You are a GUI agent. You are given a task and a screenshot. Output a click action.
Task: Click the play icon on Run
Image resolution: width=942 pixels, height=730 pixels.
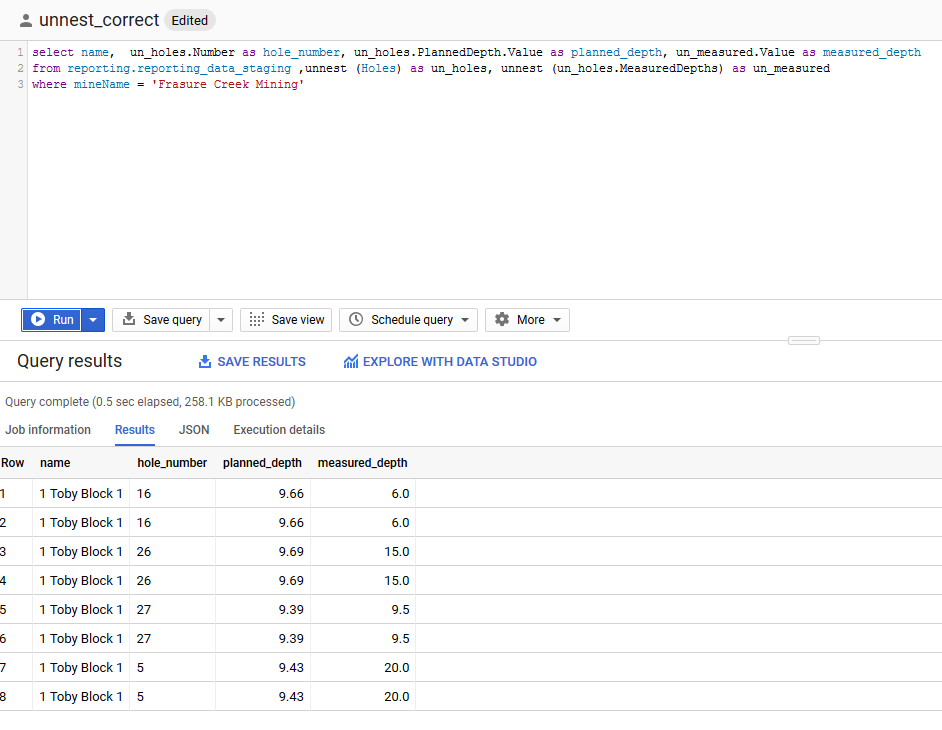[38, 320]
